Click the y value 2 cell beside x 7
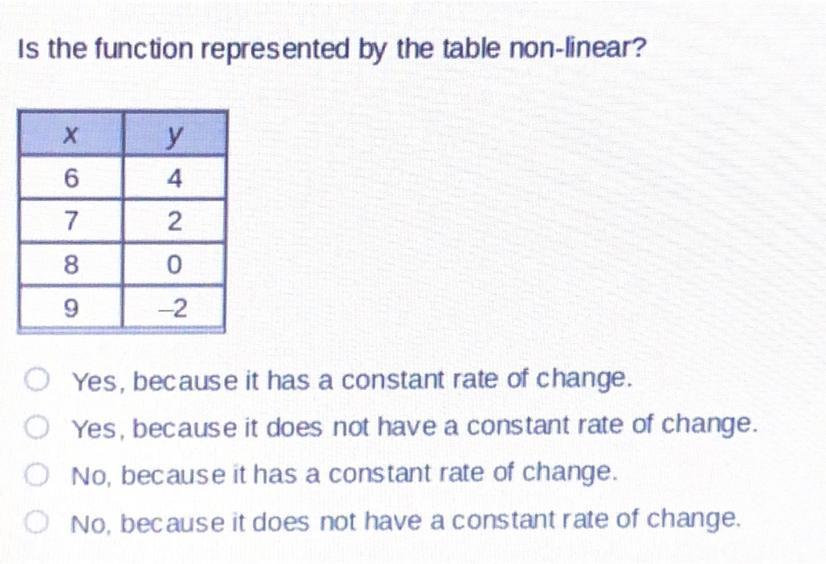Image resolution: width=826 pixels, height=564 pixels. [174, 223]
